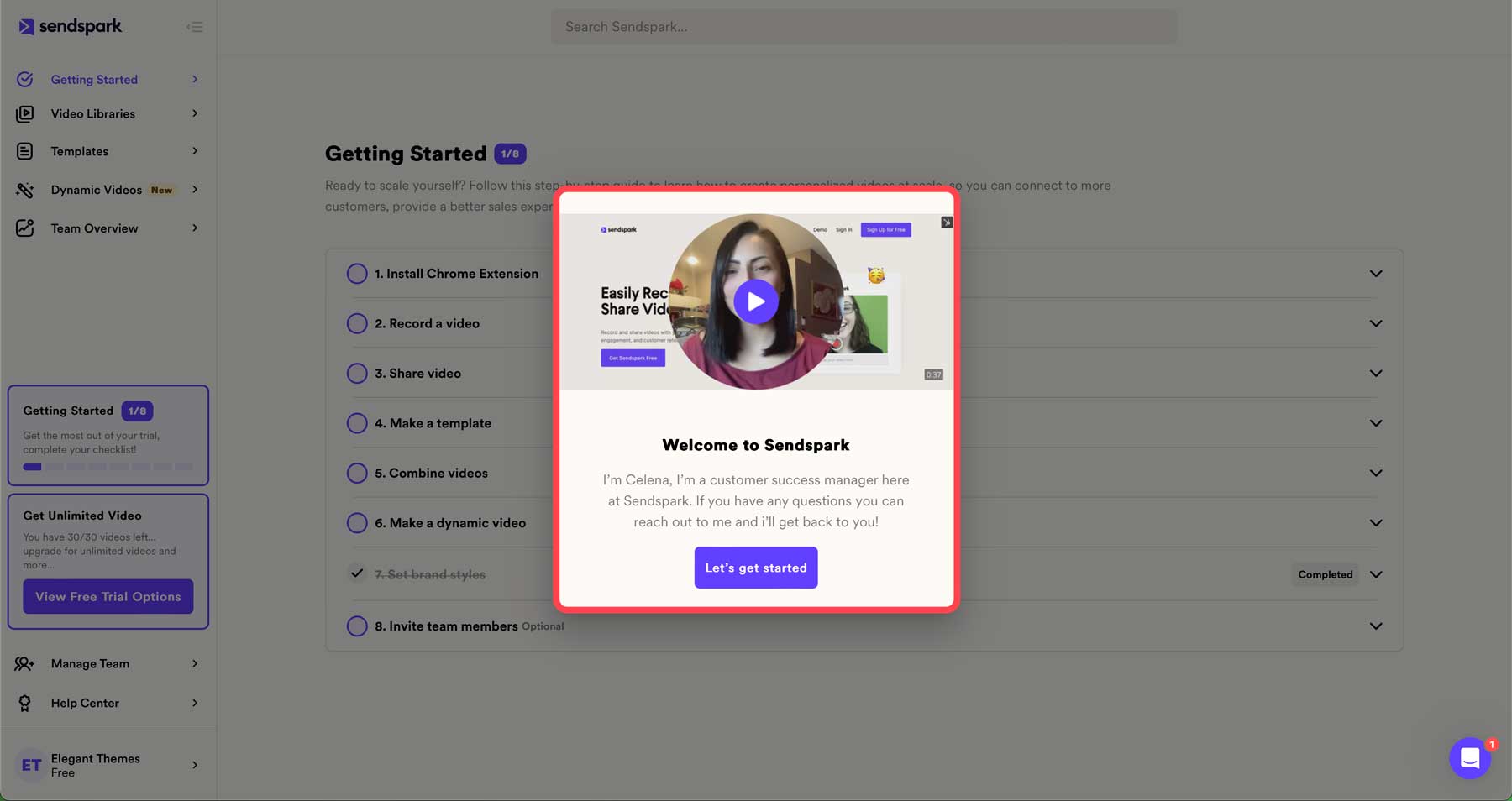Select Getting Started in the sidebar
1512x801 pixels.
[x=94, y=79]
